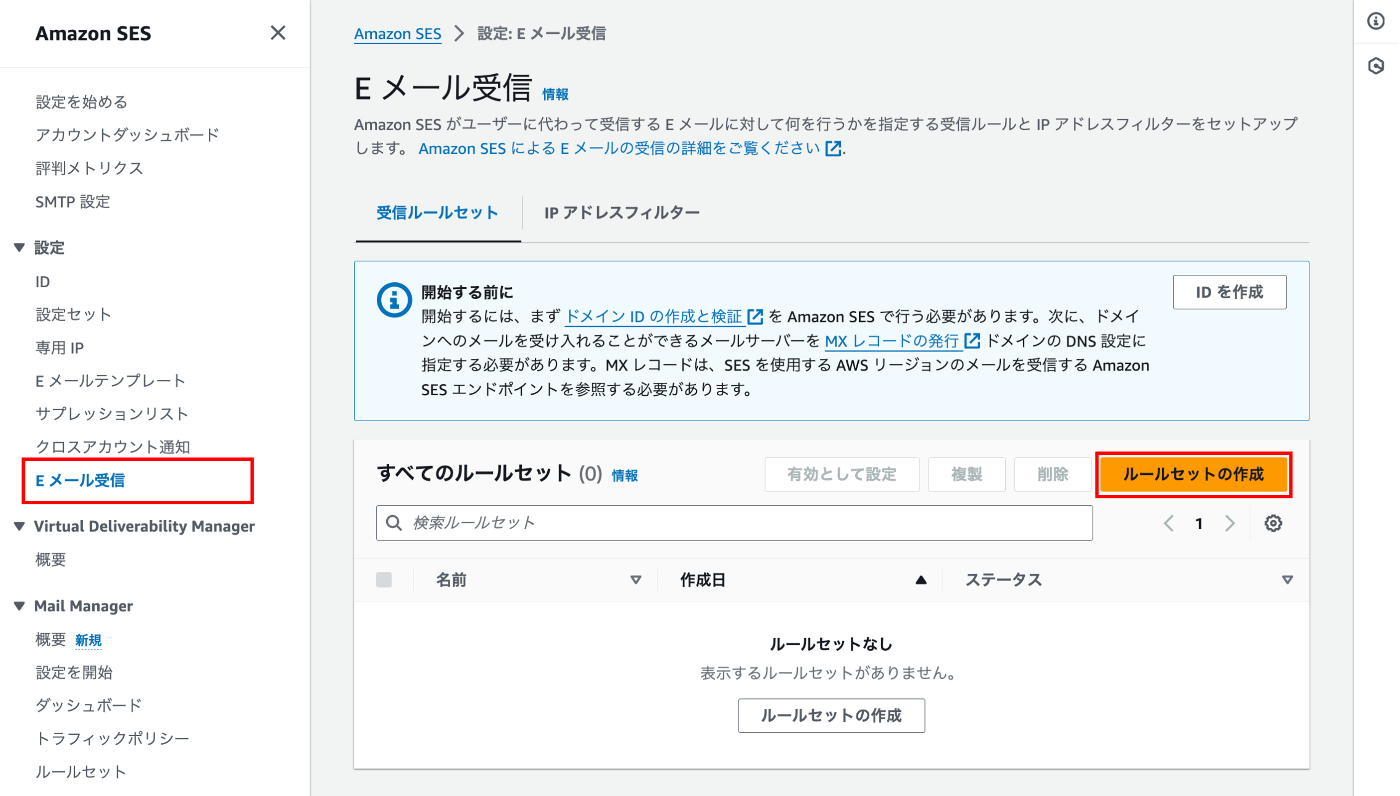Open the MX レコードの発行 link
The height and width of the screenshot is (796, 1400).
[x=902, y=341]
